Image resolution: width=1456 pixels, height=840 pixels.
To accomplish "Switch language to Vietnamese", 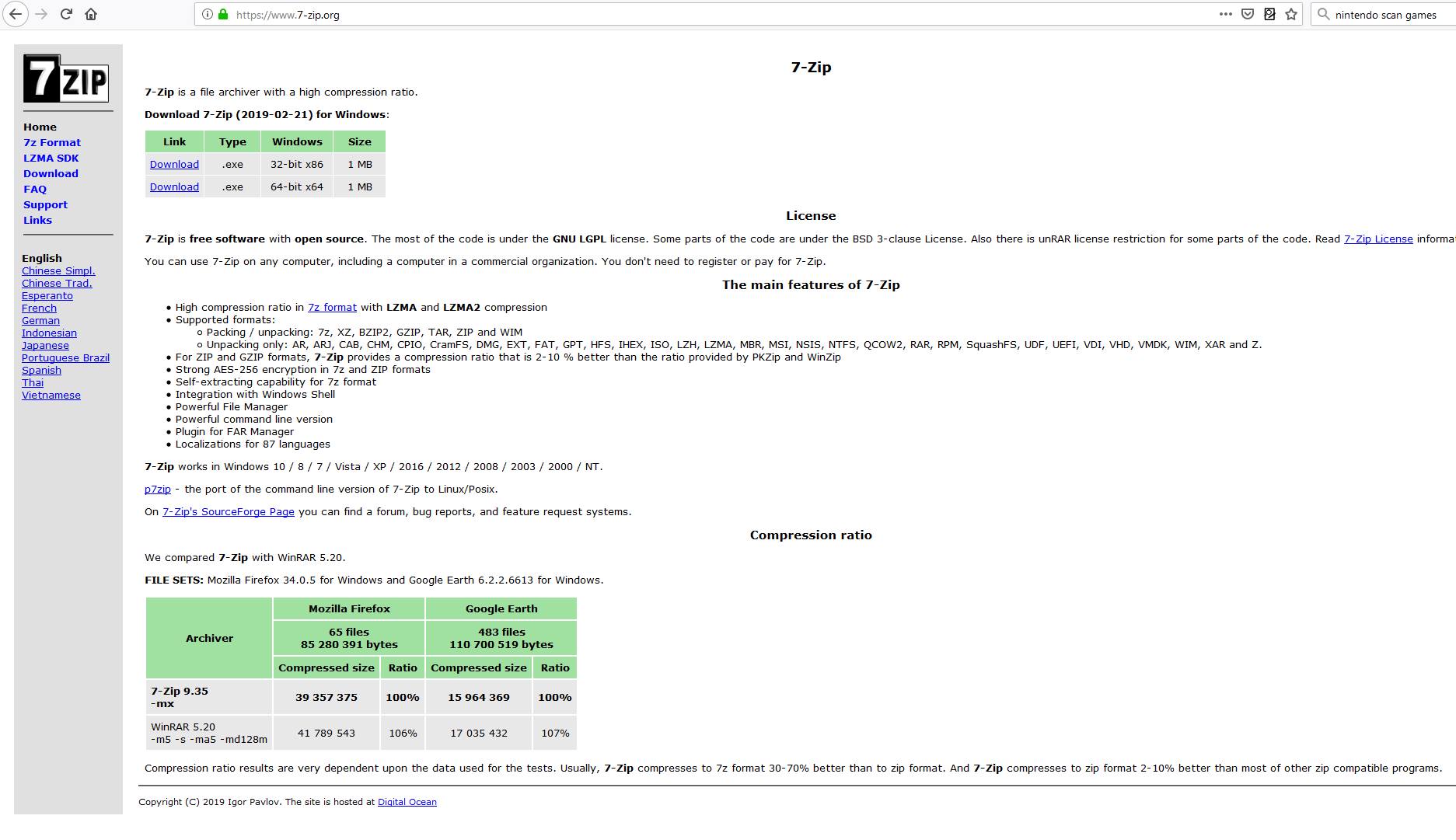I will tap(51, 395).
